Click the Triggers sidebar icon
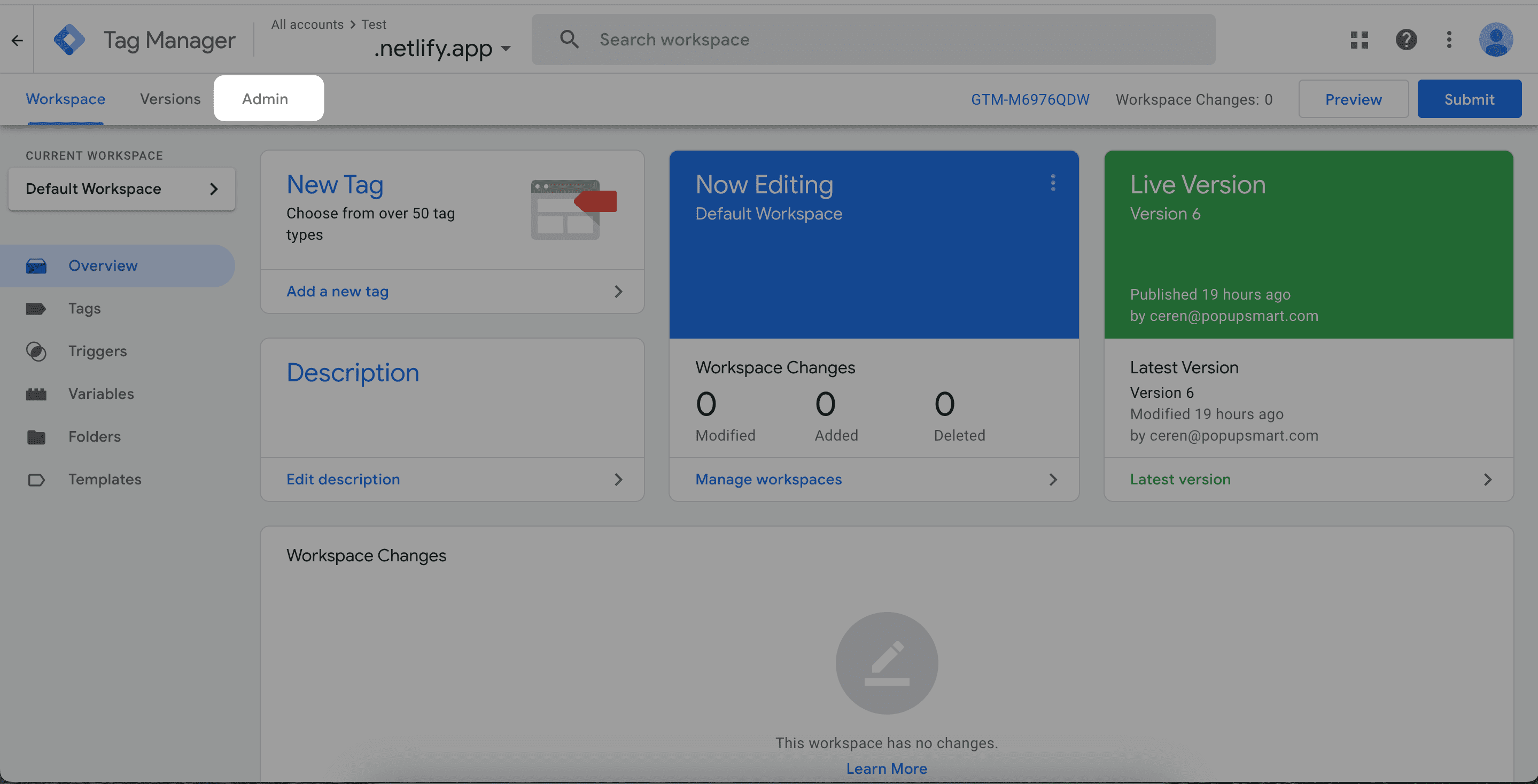The image size is (1538, 784). pos(35,351)
